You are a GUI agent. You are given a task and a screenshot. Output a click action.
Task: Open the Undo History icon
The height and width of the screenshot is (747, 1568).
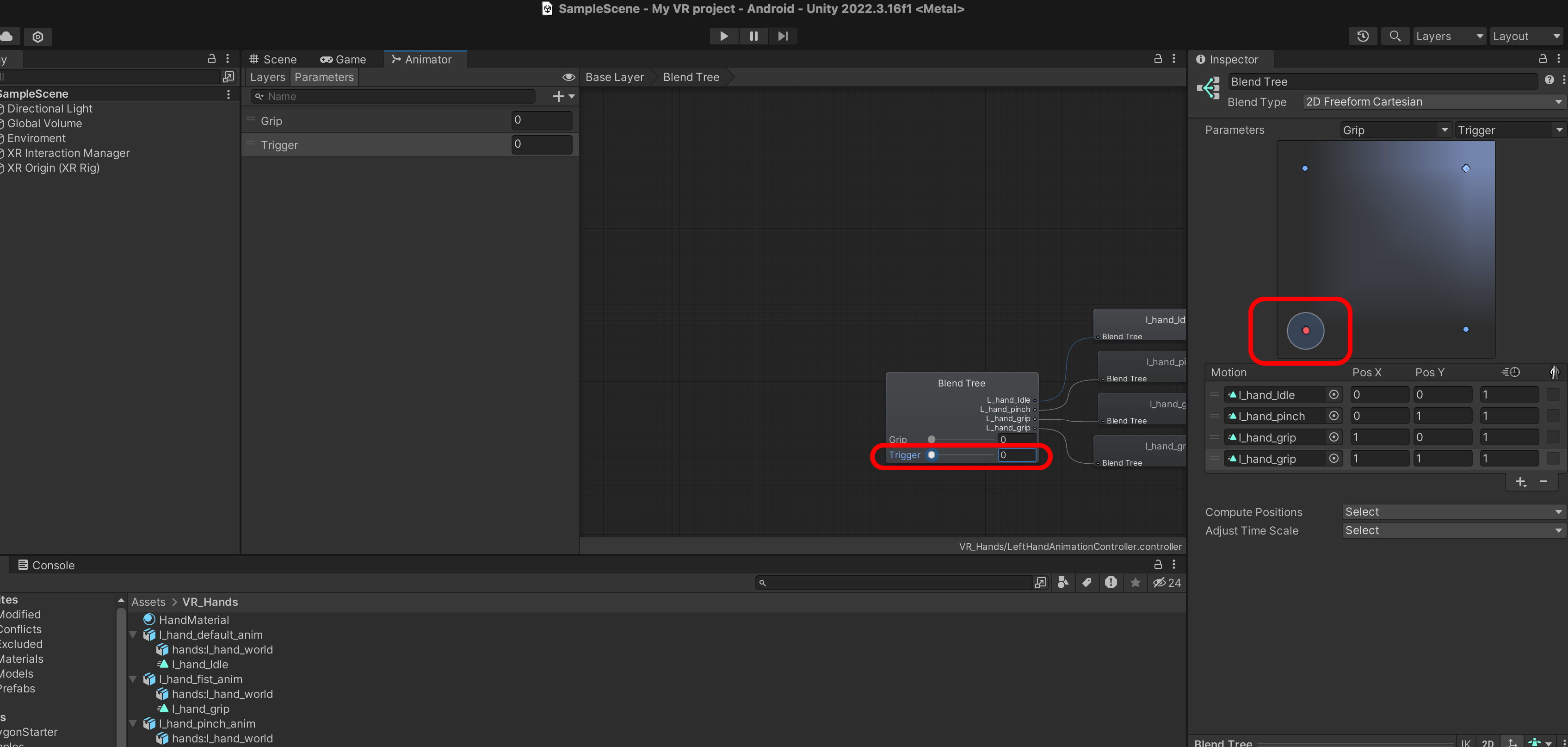(1363, 36)
